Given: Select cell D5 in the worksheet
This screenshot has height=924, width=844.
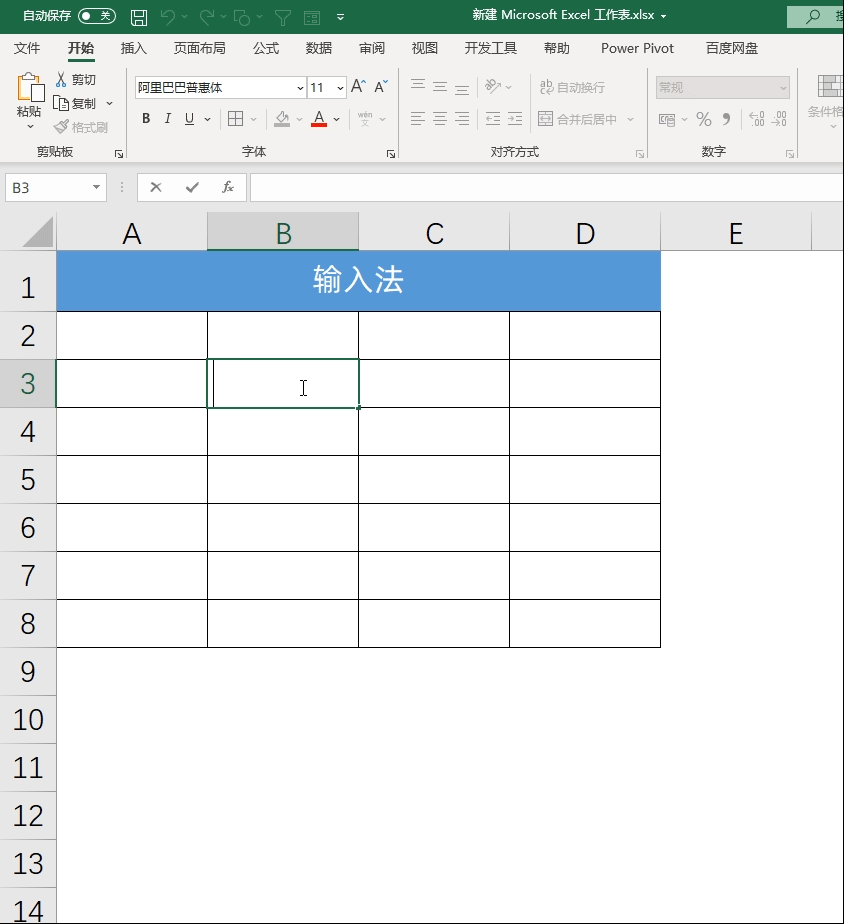Looking at the screenshot, I should coord(585,479).
